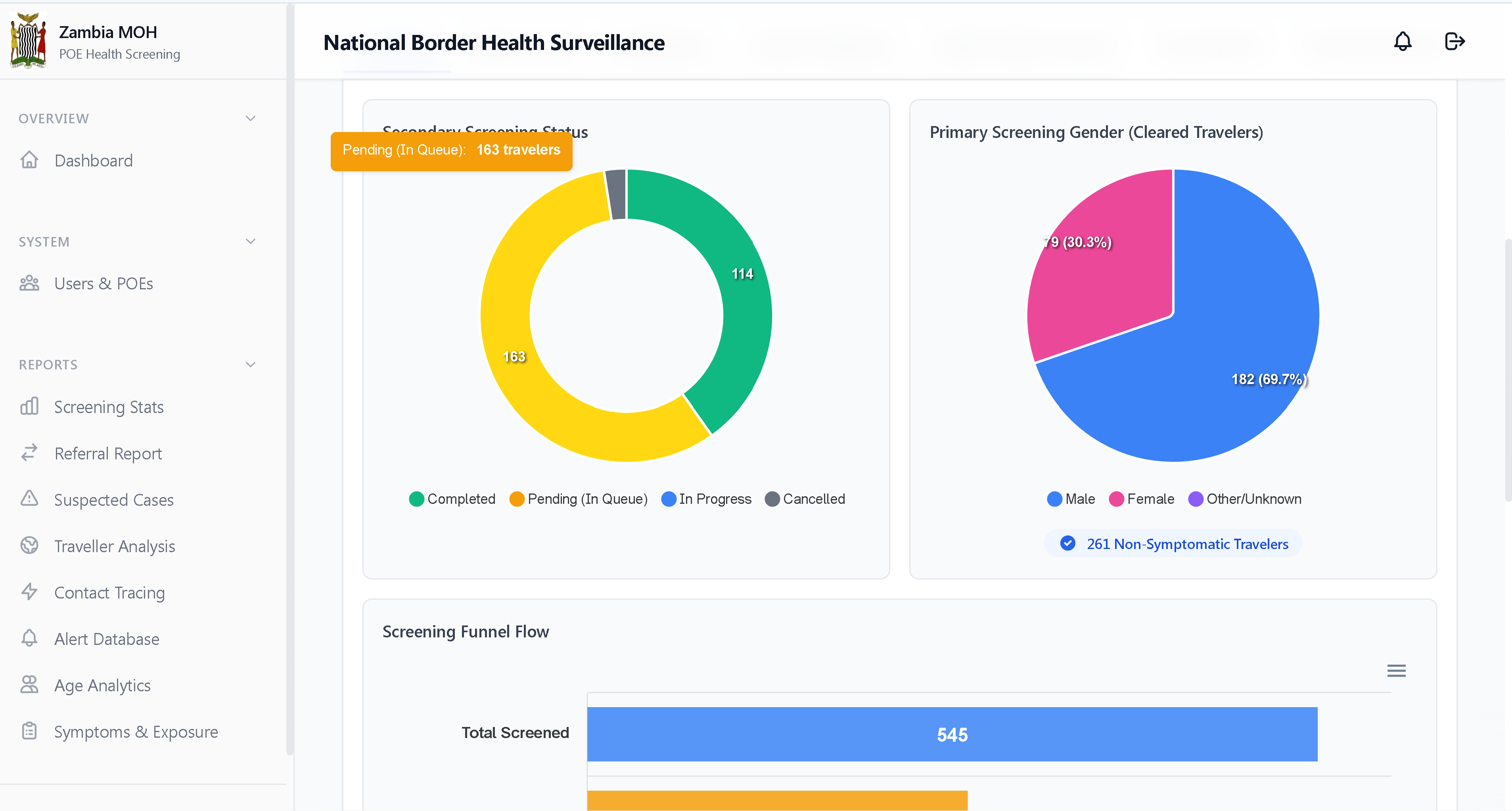The height and width of the screenshot is (811, 1512).
Task: Open the Dashboard from the sidebar
Action: (x=93, y=160)
